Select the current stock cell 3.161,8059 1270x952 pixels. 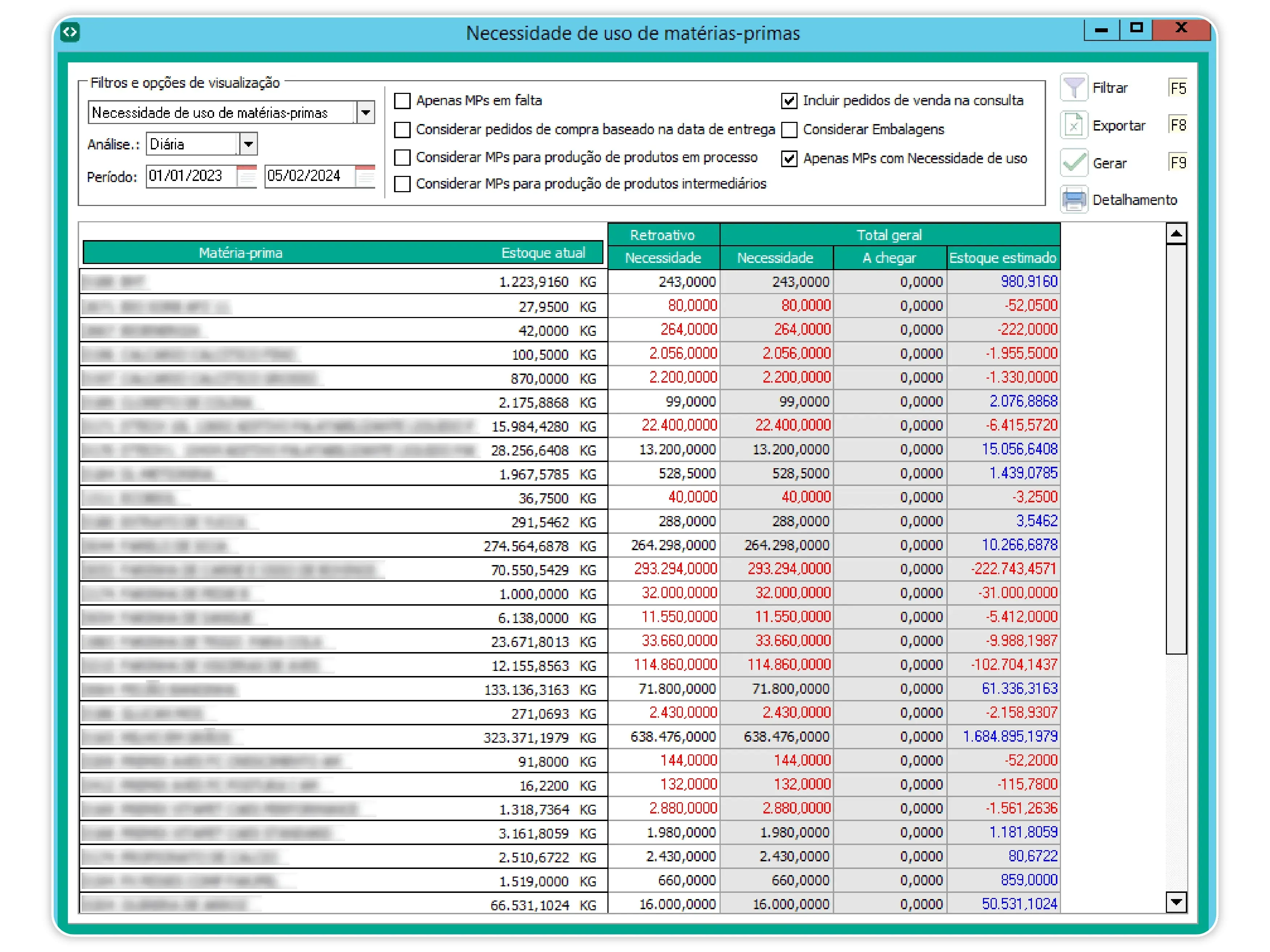coord(533,833)
